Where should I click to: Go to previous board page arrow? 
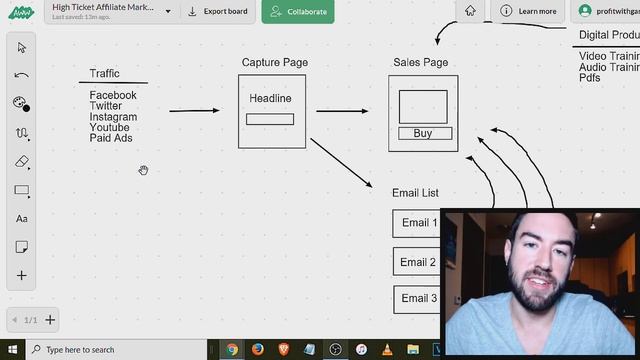pyautogui.click(x=14, y=320)
